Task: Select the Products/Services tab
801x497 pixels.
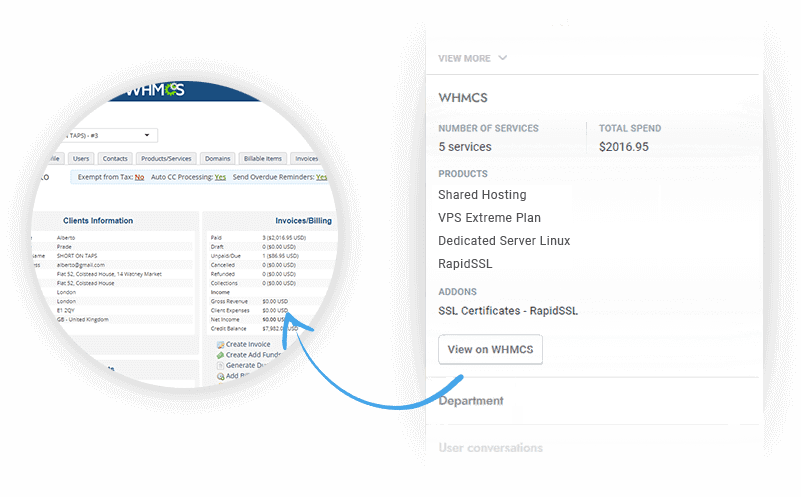Action: click(x=167, y=158)
